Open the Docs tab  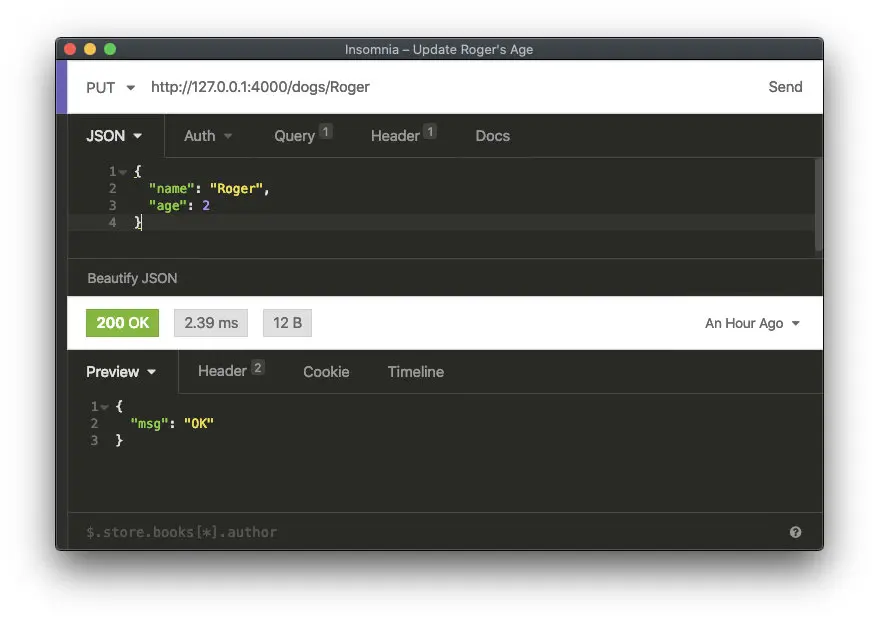(492, 136)
